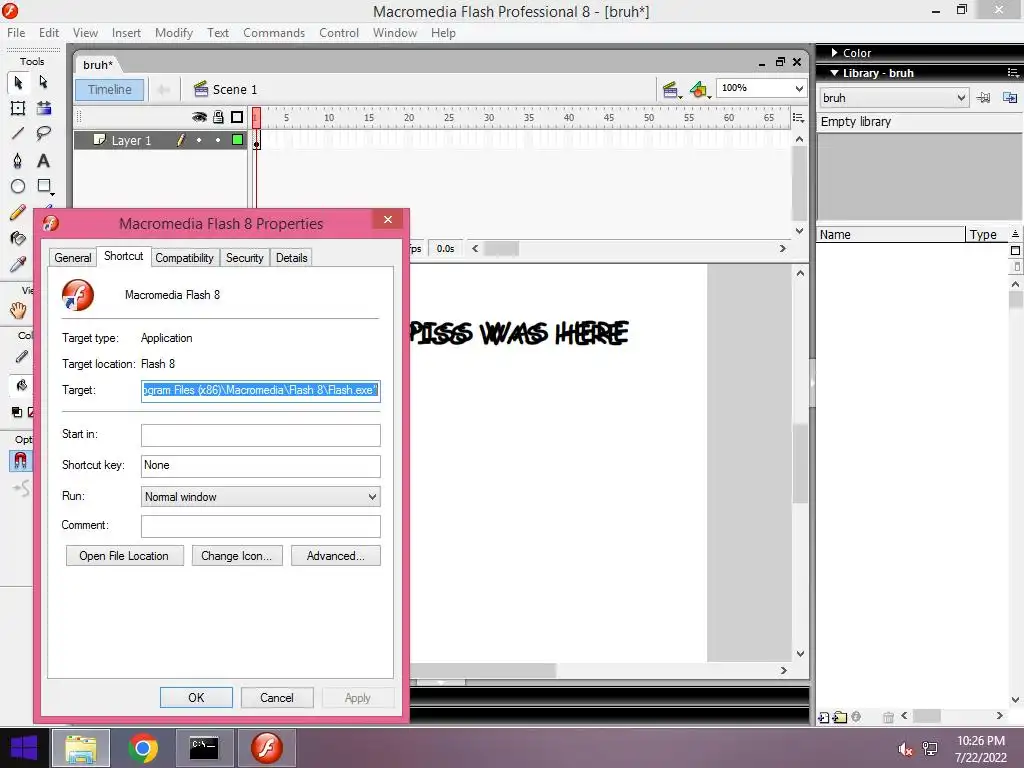Select the Selection arrow tool
The width and height of the screenshot is (1024, 768).
click(x=18, y=82)
